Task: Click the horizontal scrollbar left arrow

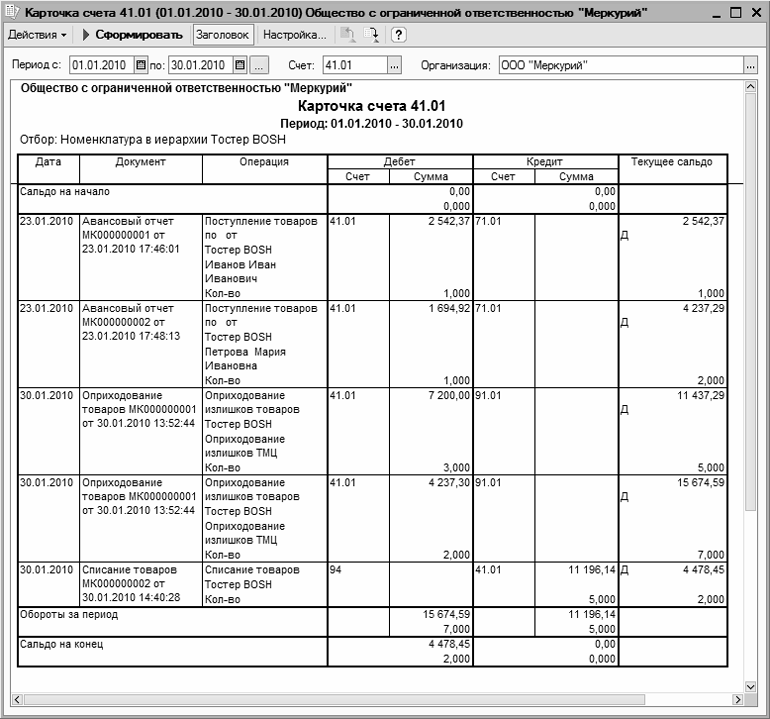Action: (17, 699)
